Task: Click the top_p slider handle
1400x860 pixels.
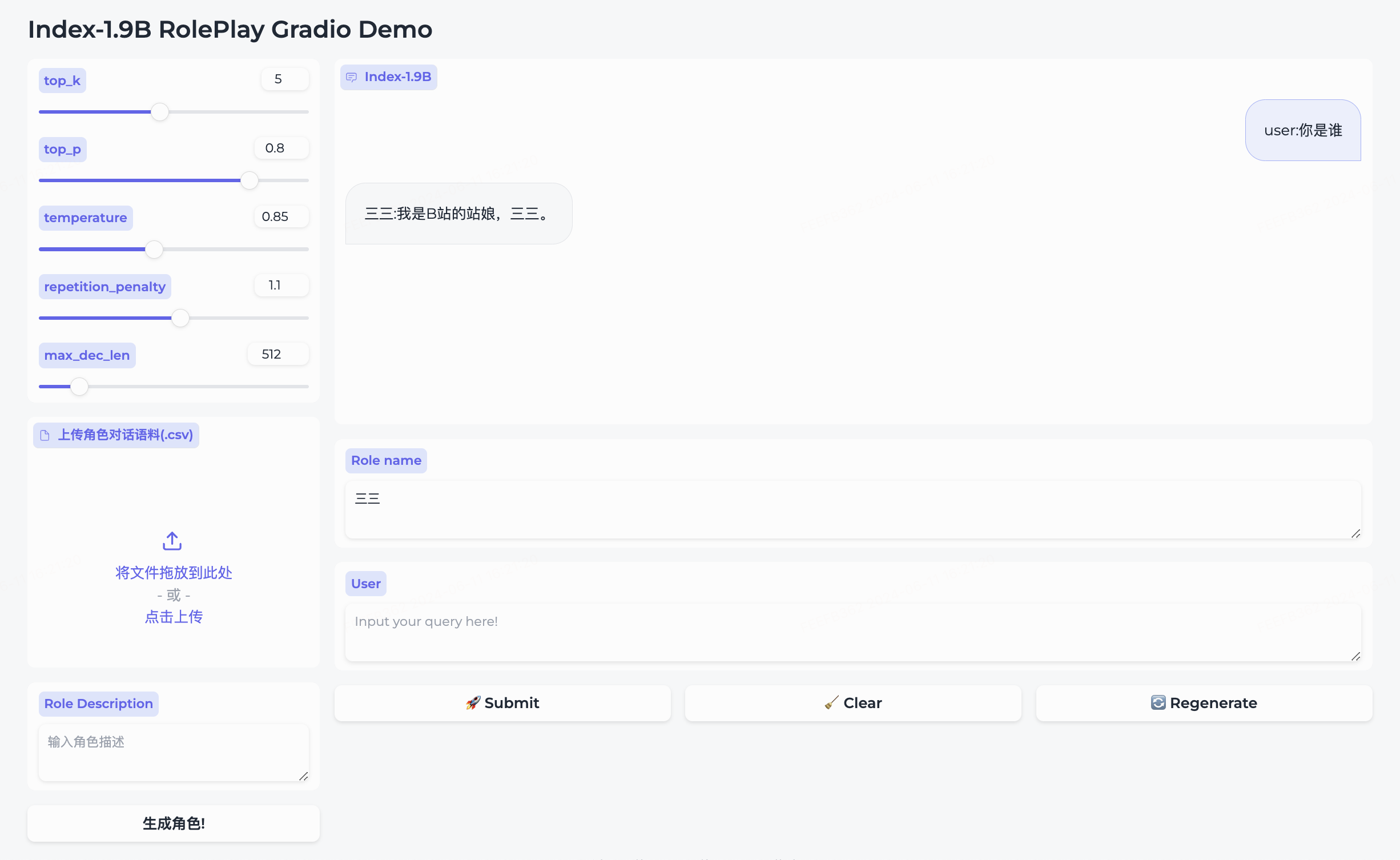Action: (x=250, y=180)
